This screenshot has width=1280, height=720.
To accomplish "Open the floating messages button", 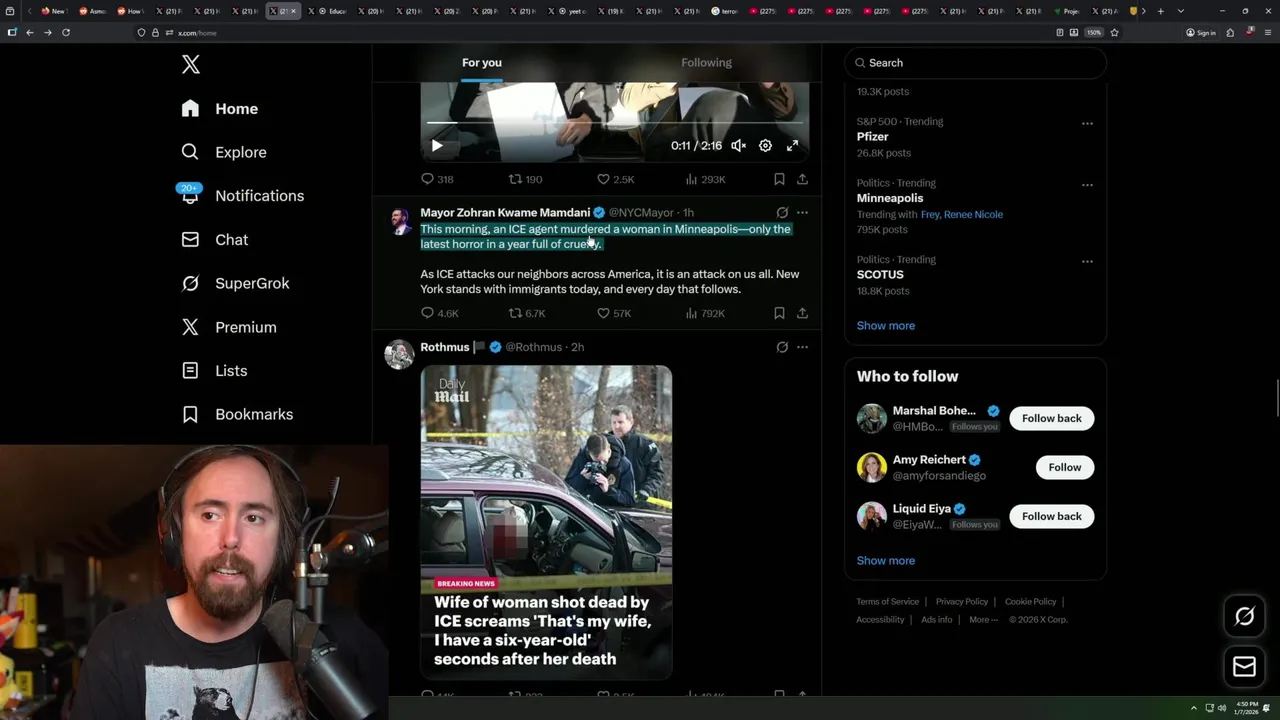I will [x=1244, y=667].
